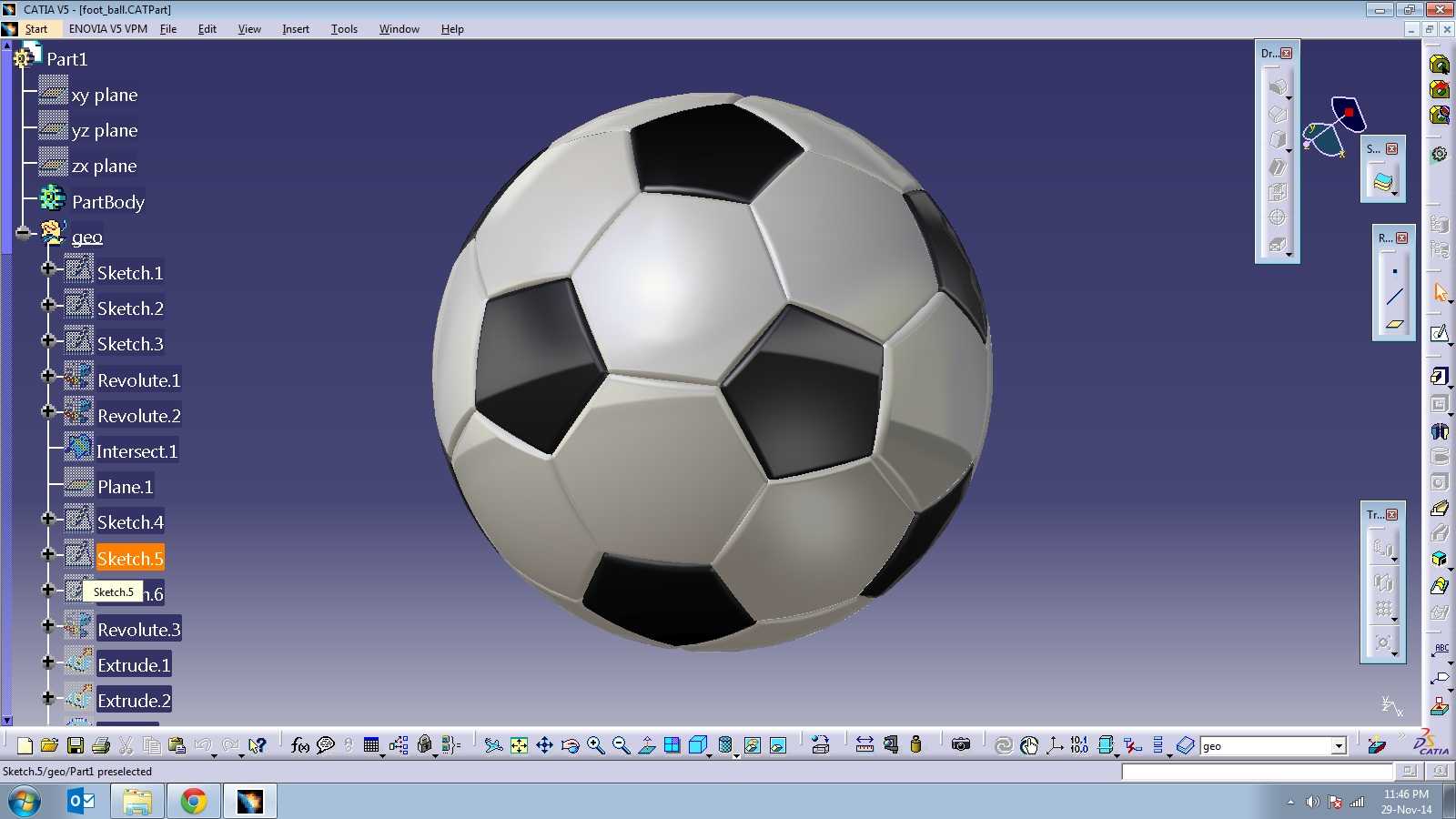Open the geo combo box dropdown arrow
The image size is (1456, 819).
click(x=1339, y=746)
